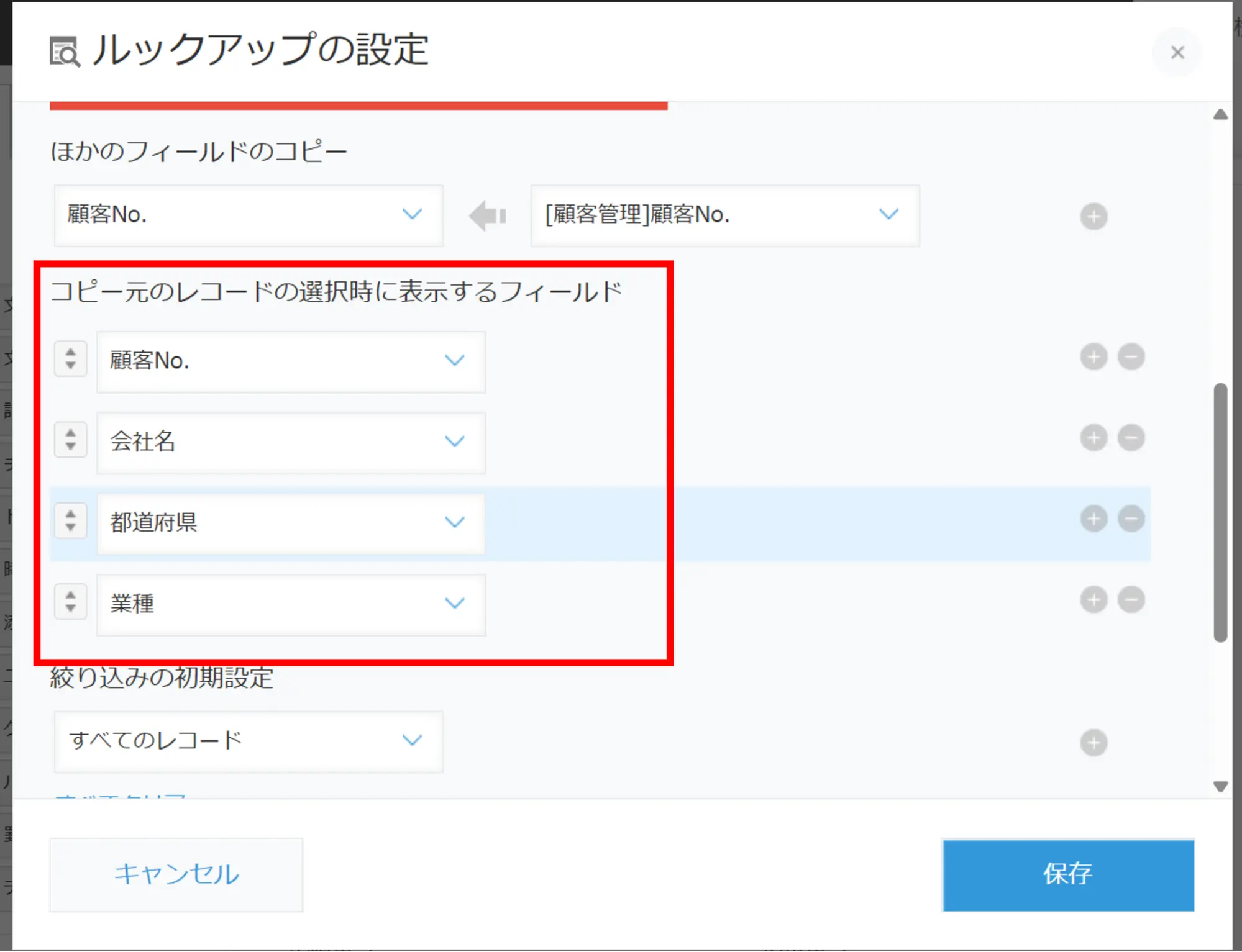Screen dimensions: 1242x952
Task: Click the 保存 button
Action: [x=1067, y=874]
